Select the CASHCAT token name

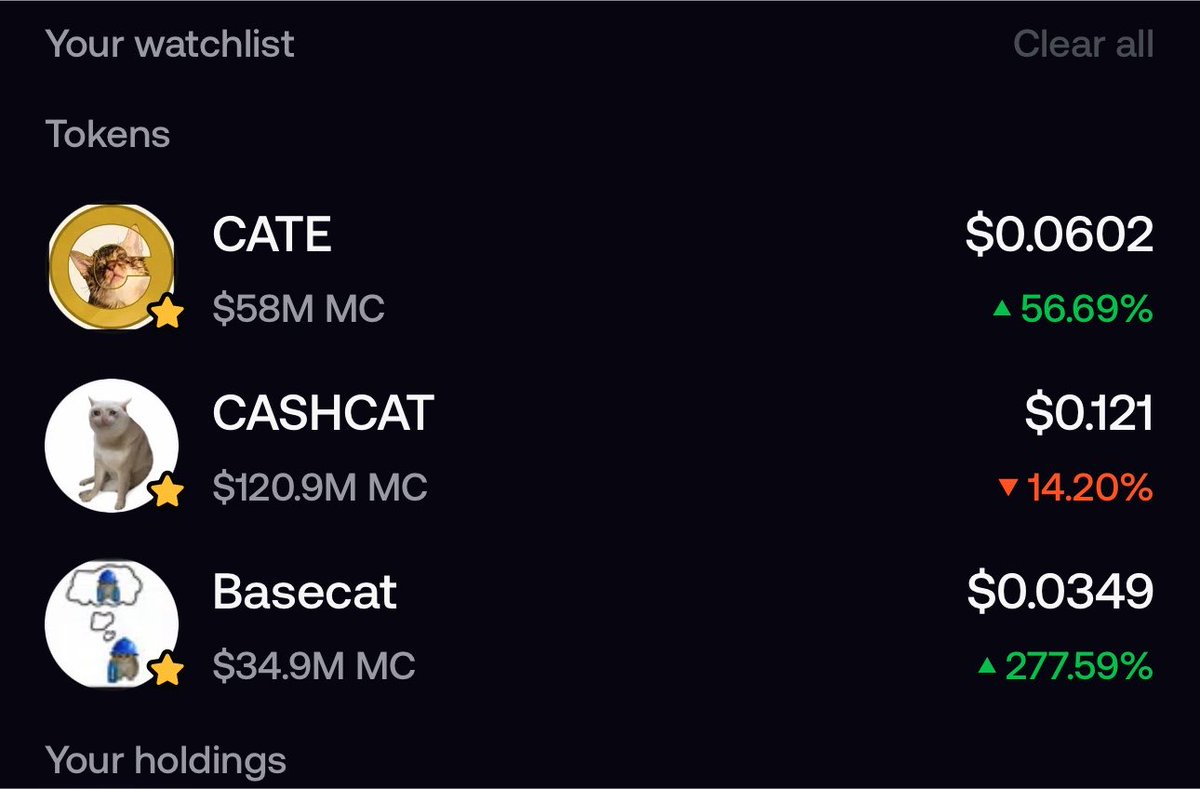pos(323,414)
